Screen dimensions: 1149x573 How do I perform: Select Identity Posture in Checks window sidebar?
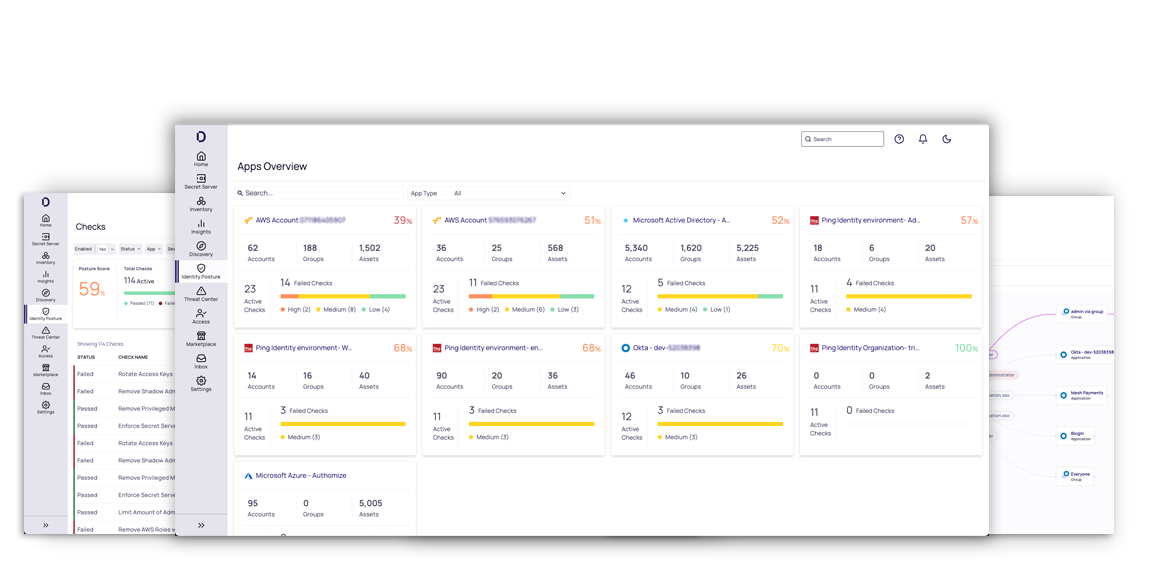pos(45,314)
